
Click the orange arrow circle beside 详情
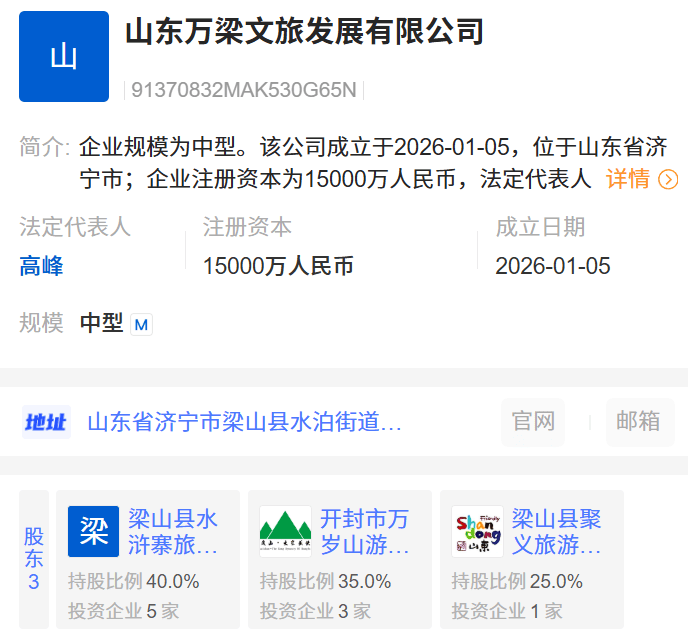pyautogui.click(x=668, y=180)
